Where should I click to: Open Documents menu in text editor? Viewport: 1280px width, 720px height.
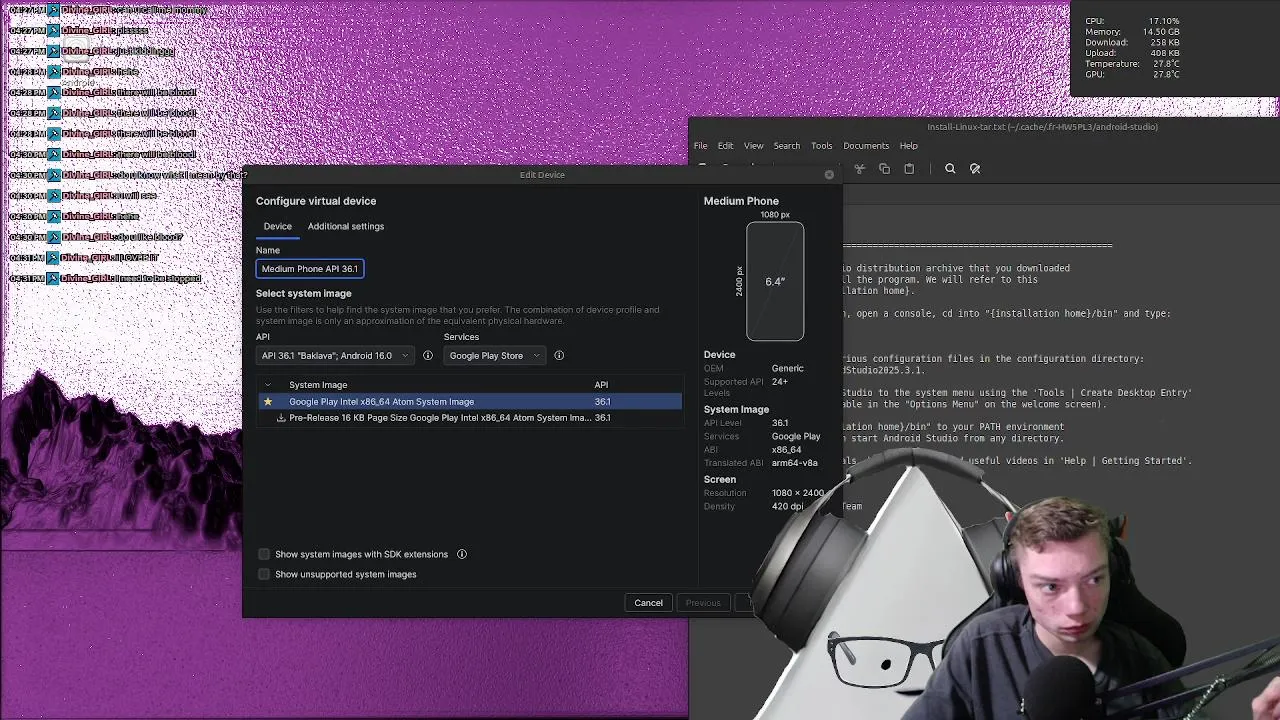pyautogui.click(x=866, y=146)
